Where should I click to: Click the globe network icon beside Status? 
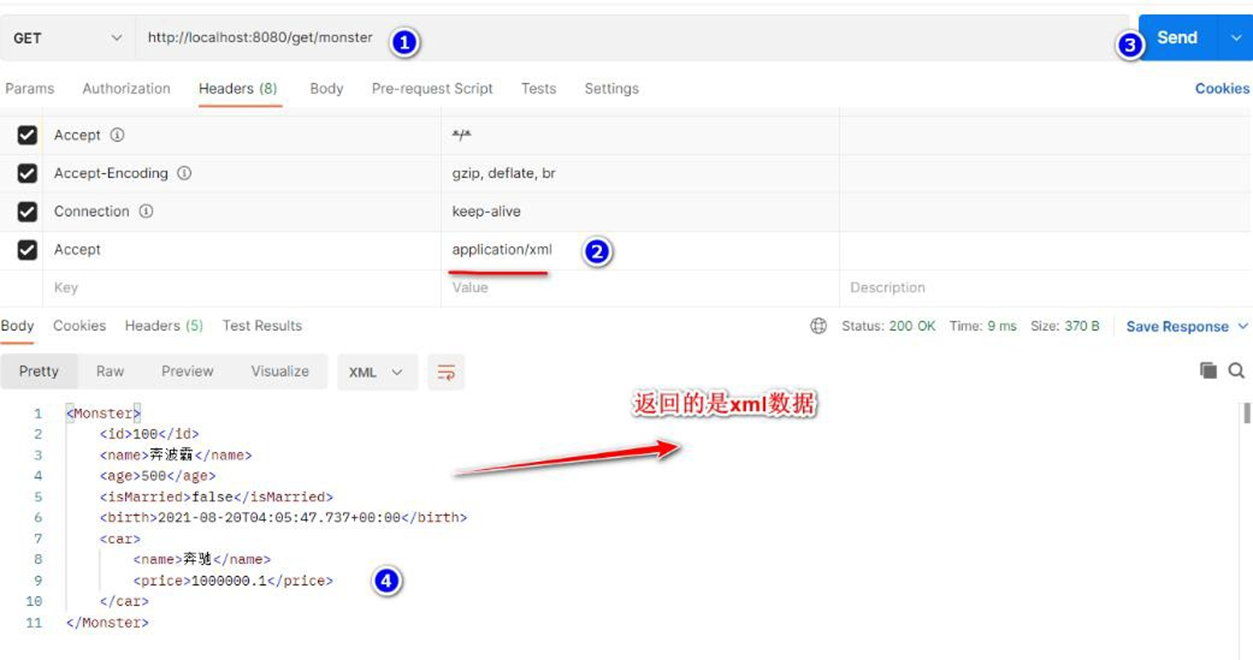click(x=818, y=326)
